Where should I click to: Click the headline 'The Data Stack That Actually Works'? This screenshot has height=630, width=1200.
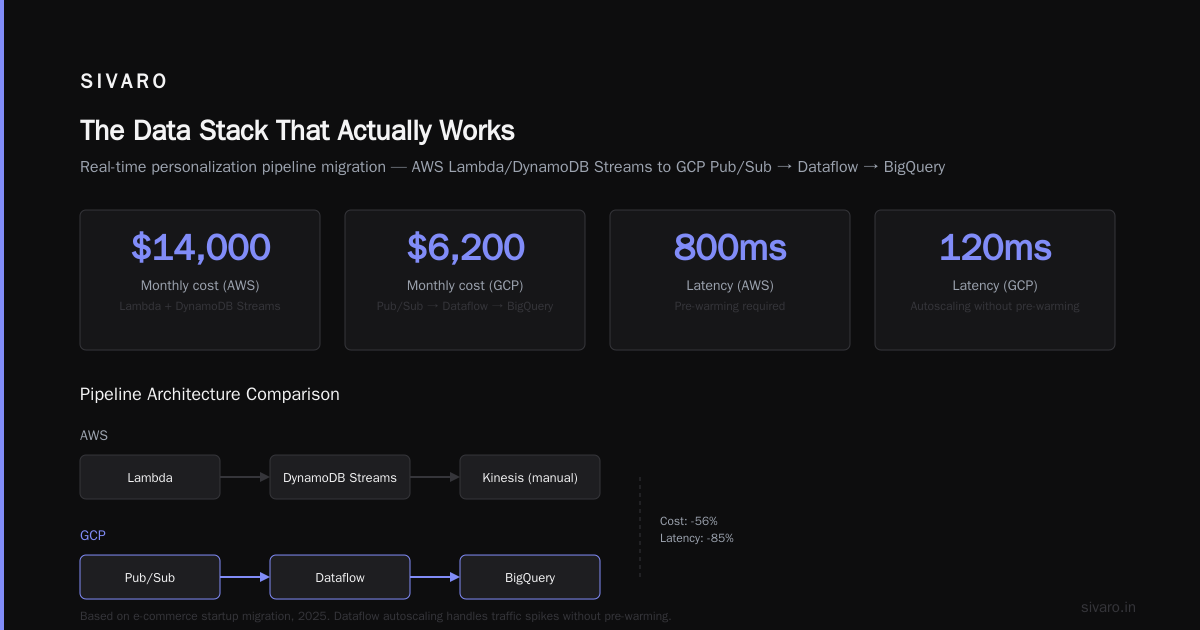(x=297, y=131)
